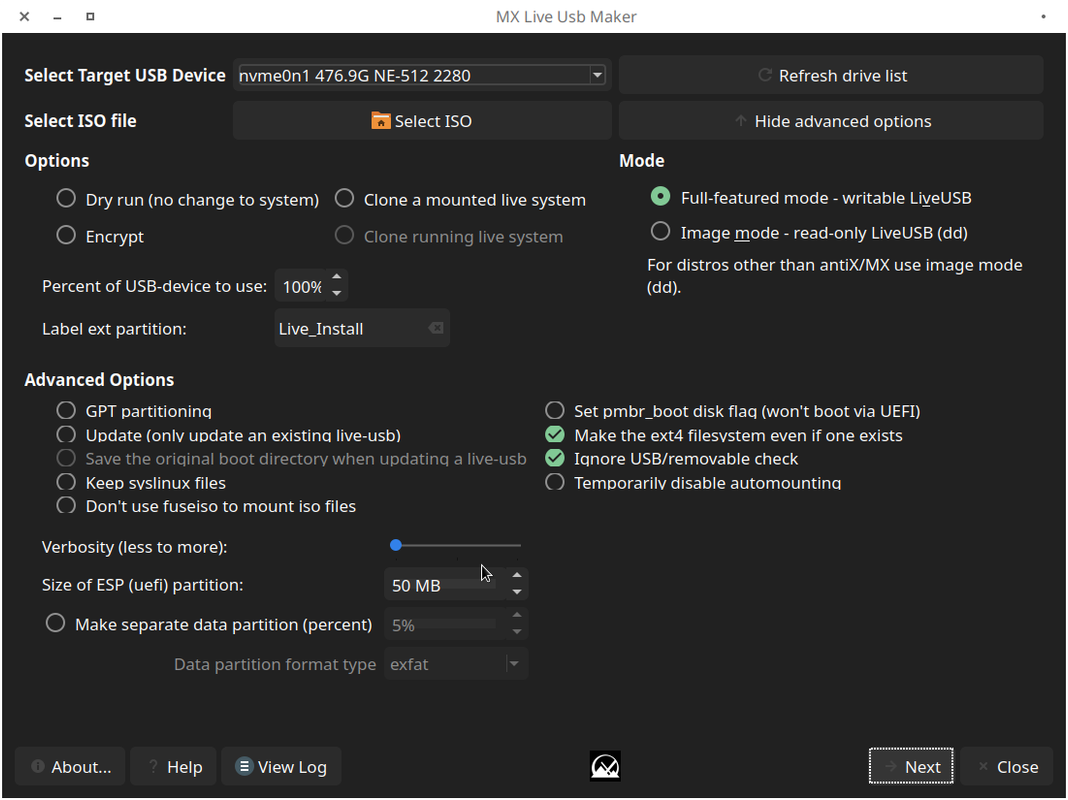
Task: Click the Next button
Action: (x=911, y=767)
